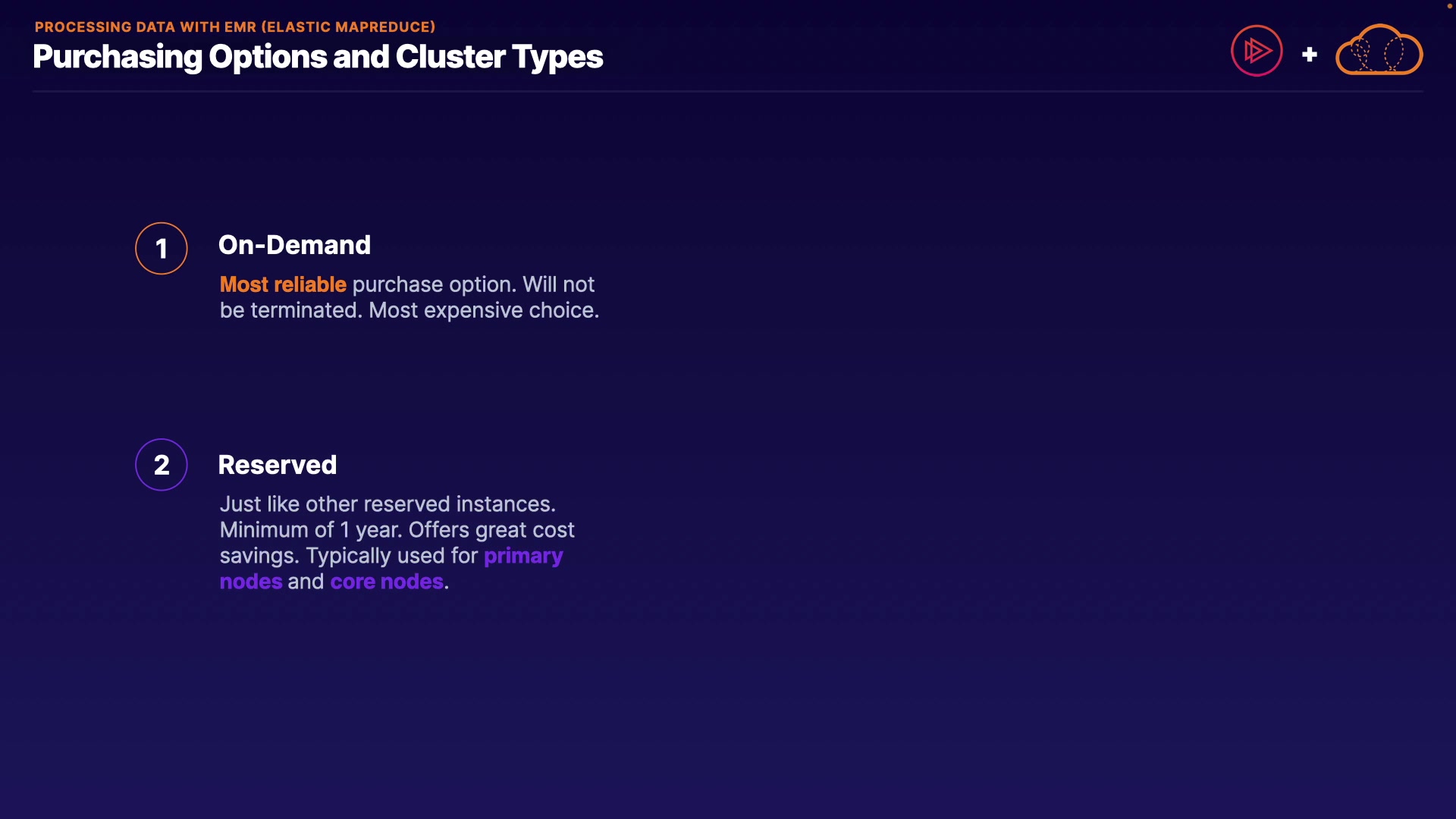Click the 'Typically used for' text
Image resolution: width=1456 pixels, height=819 pixels.
(x=391, y=556)
